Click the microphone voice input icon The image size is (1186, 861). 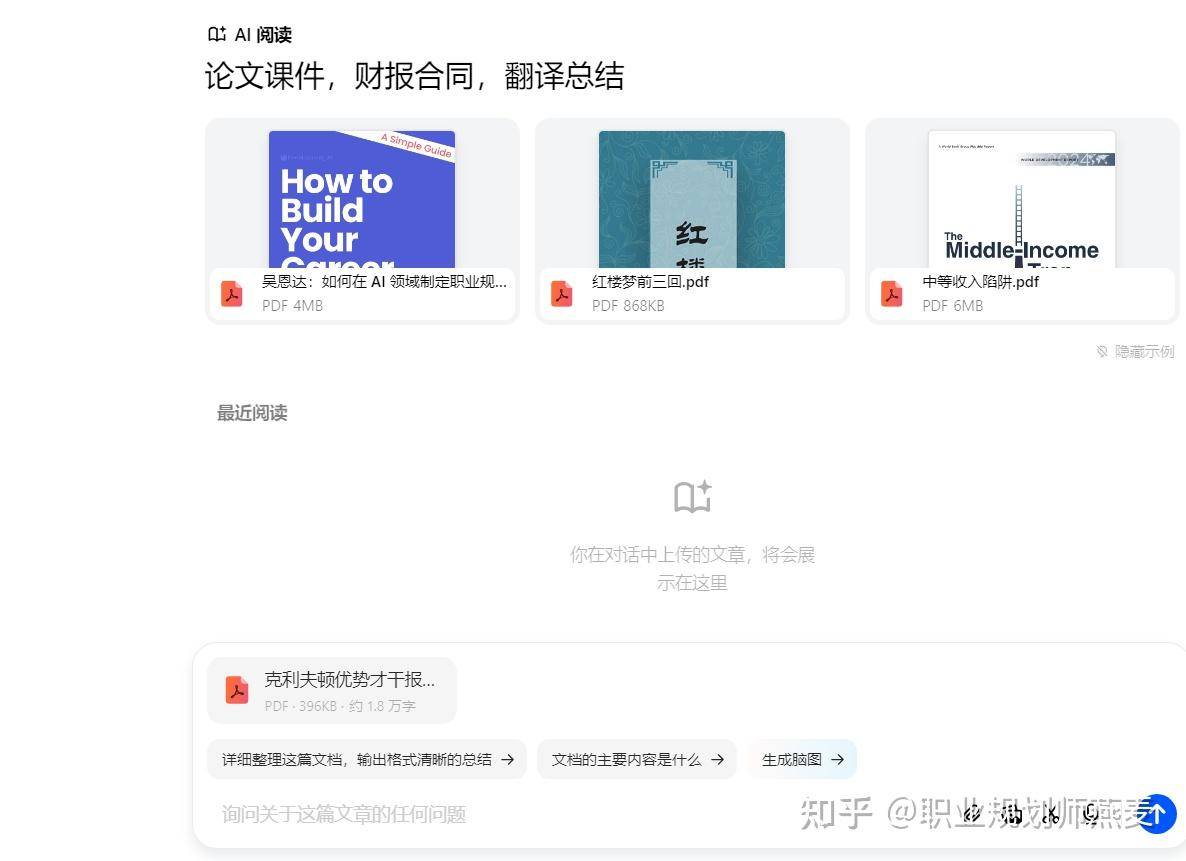(x=1090, y=814)
